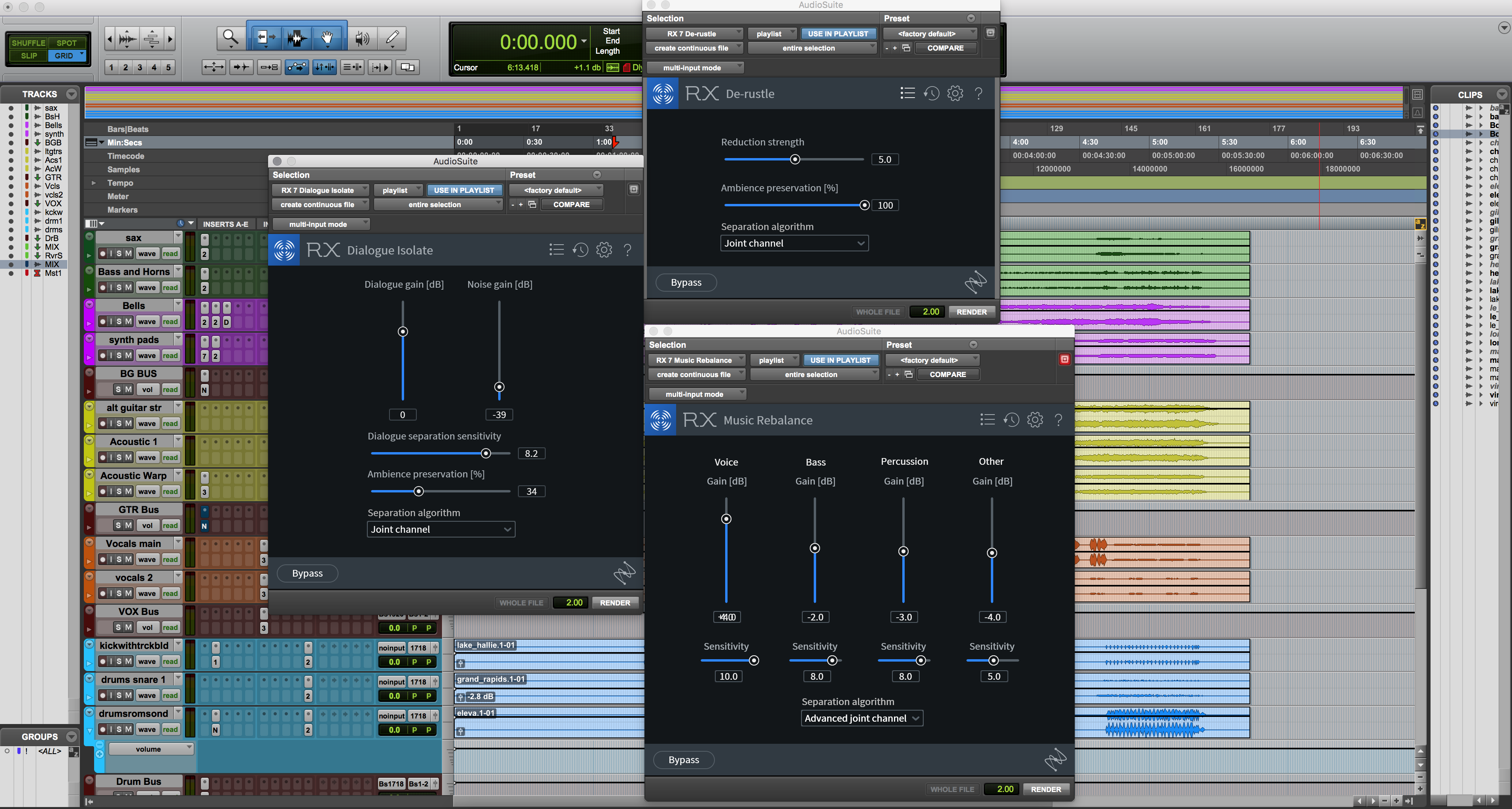The image size is (1512, 809).
Task: Open Music Rebalance help question mark
Action: coord(1058,419)
